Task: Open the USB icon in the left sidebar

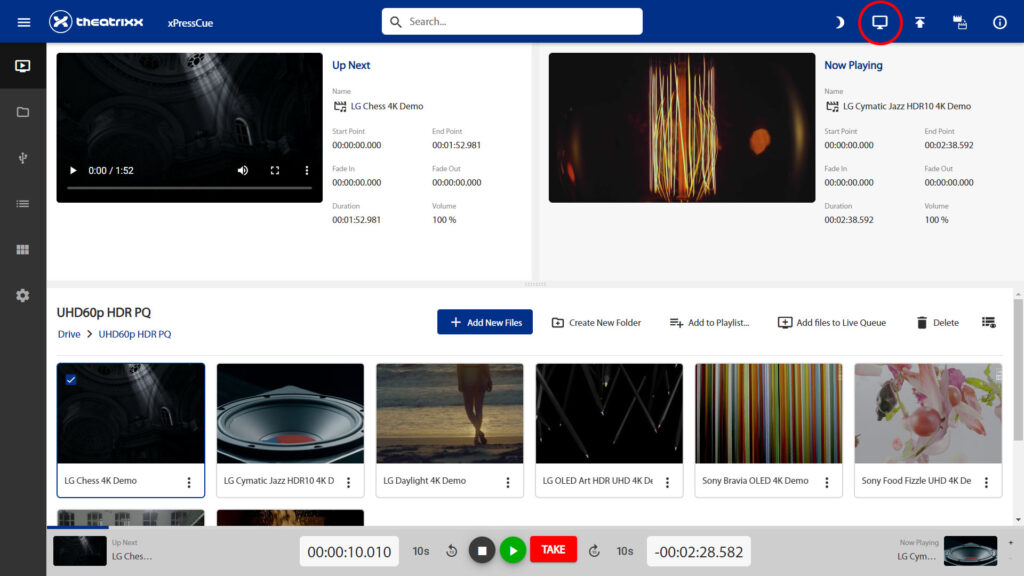Action: (x=22, y=158)
